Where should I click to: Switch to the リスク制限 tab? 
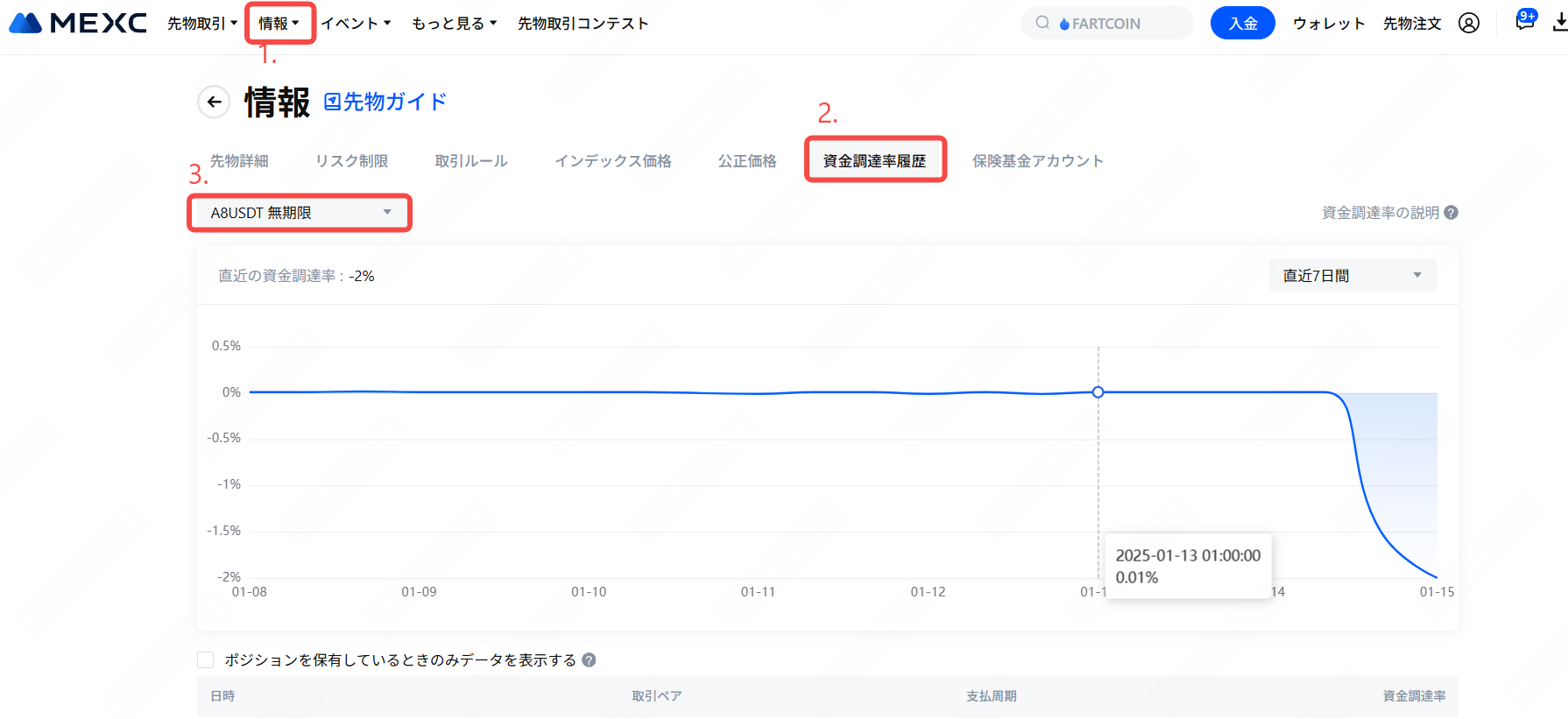coord(351,161)
